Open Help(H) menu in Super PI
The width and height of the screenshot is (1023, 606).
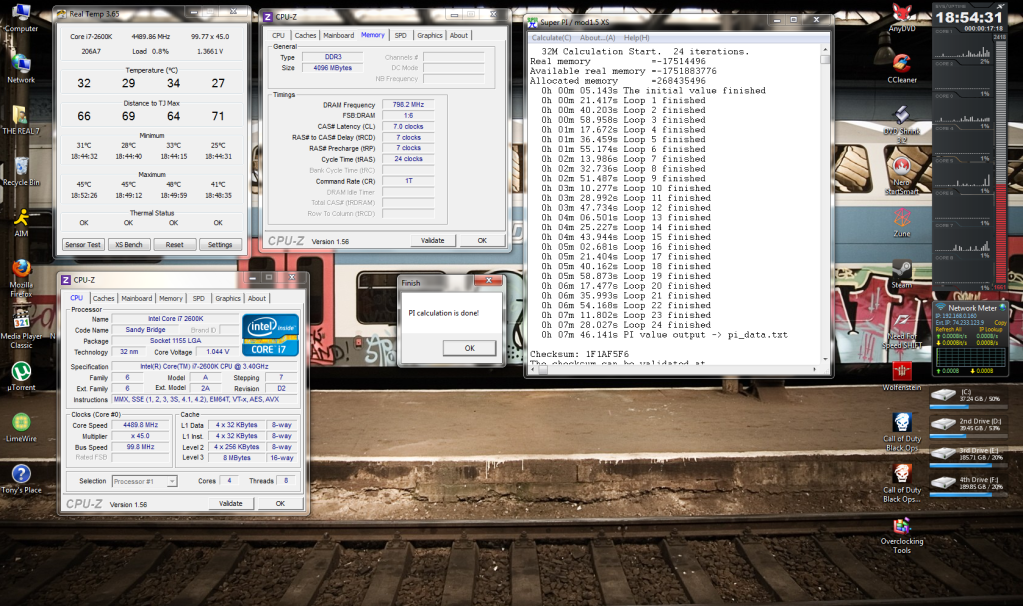coord(637,38)
